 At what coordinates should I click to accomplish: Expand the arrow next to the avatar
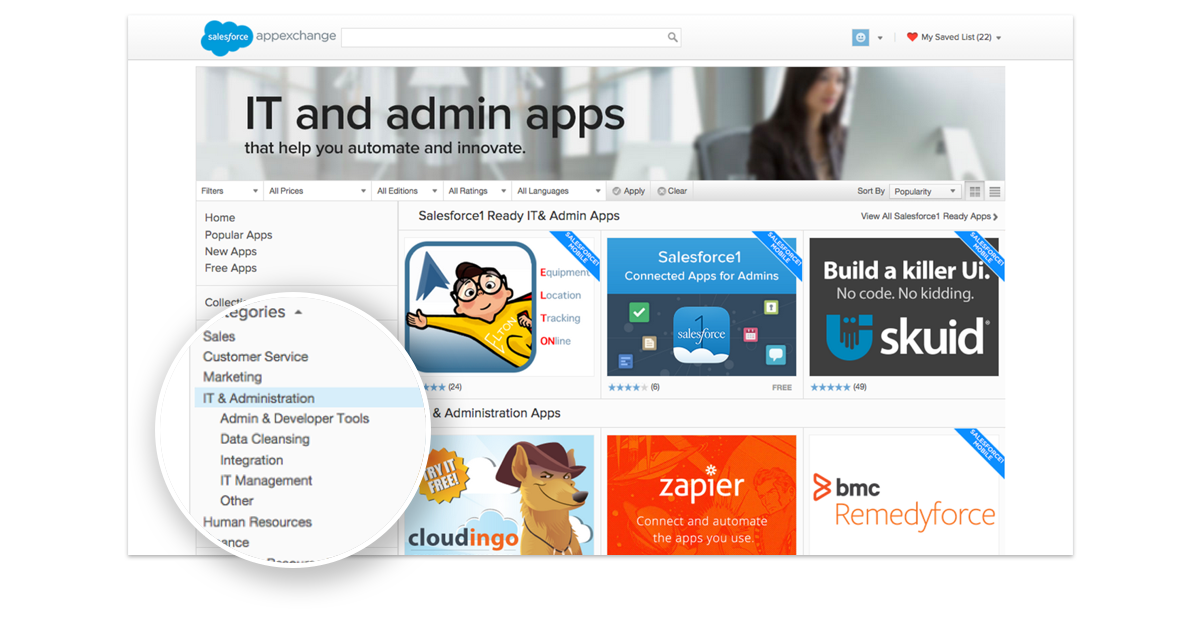pyautogui.click(x=880, y=38)
